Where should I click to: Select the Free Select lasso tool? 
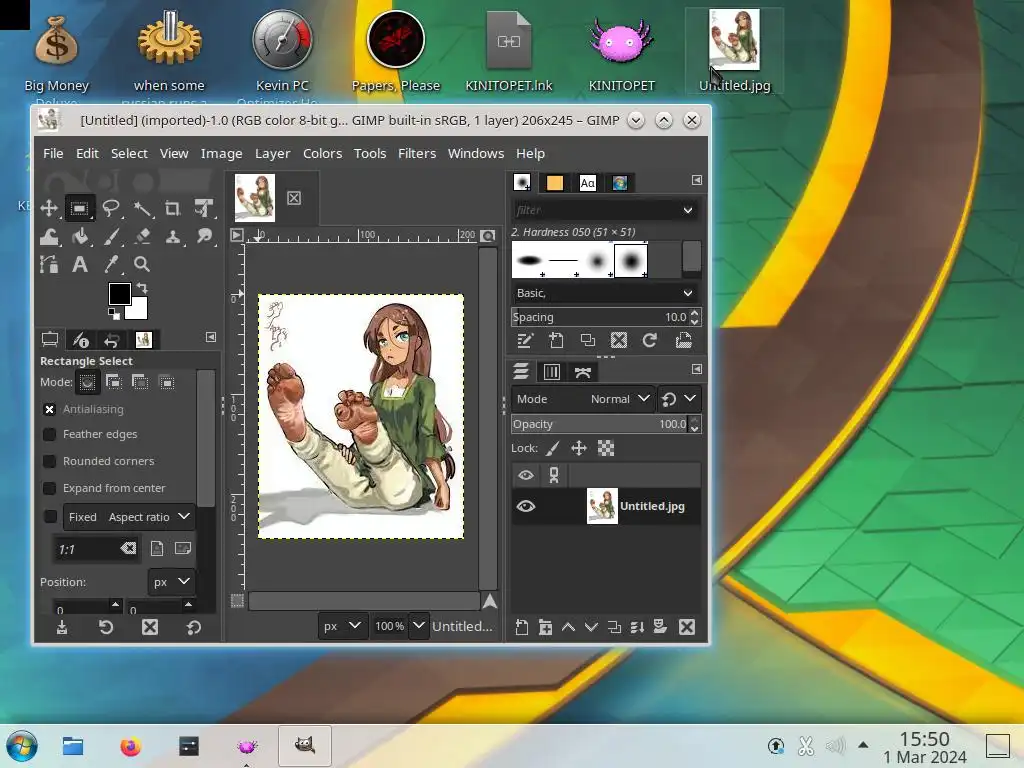tap(111, 208)
